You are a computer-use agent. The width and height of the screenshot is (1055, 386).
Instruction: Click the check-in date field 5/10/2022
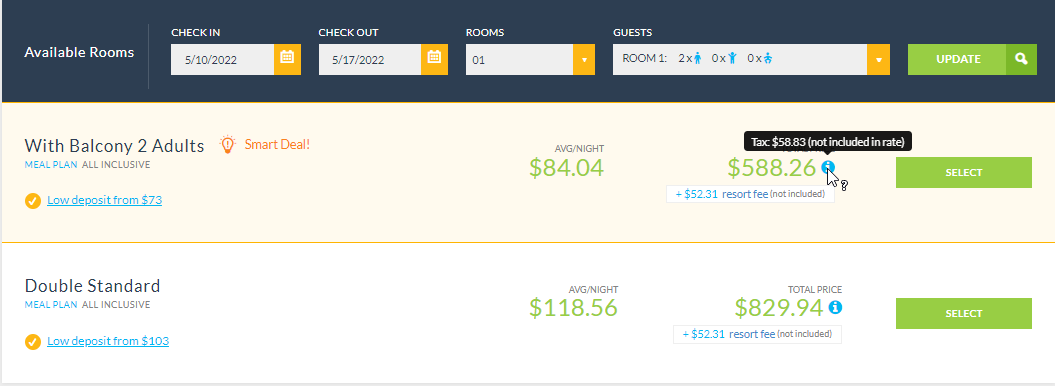point(223,59)
